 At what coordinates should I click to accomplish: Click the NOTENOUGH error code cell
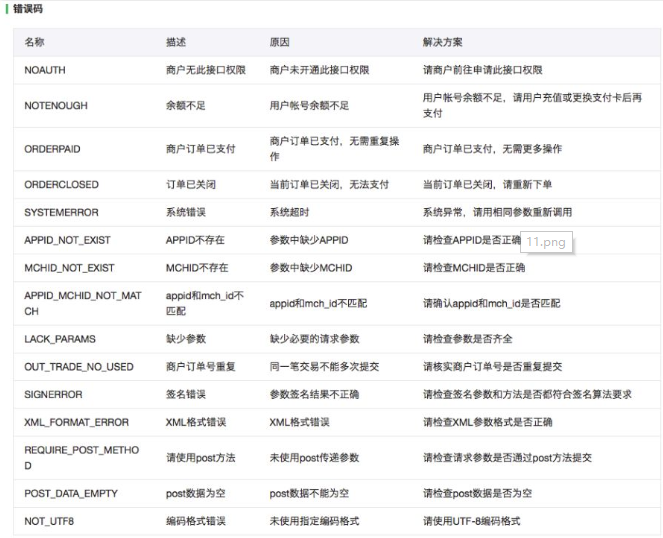56,106
